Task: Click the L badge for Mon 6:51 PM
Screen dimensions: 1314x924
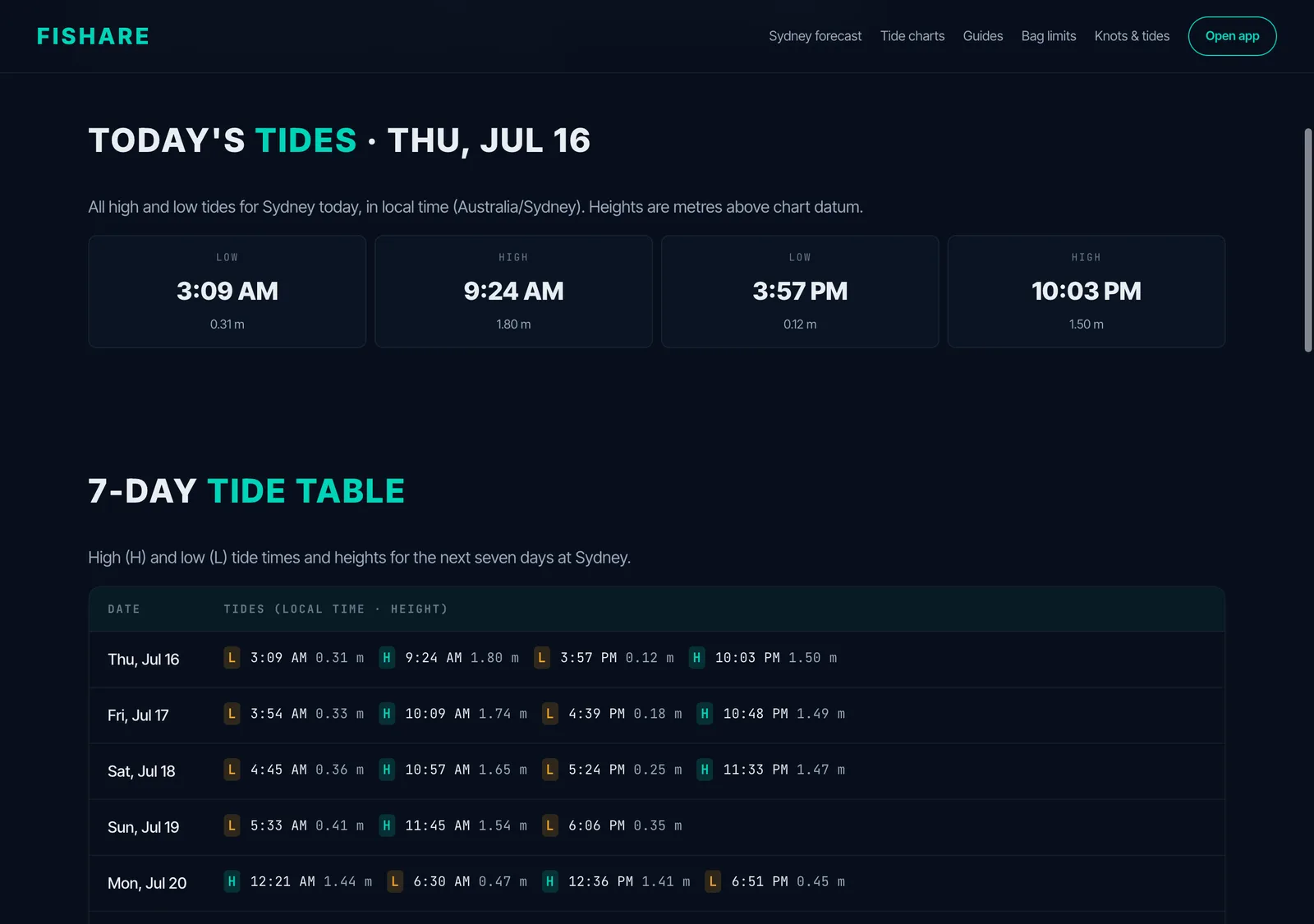Action: (713, 881)
